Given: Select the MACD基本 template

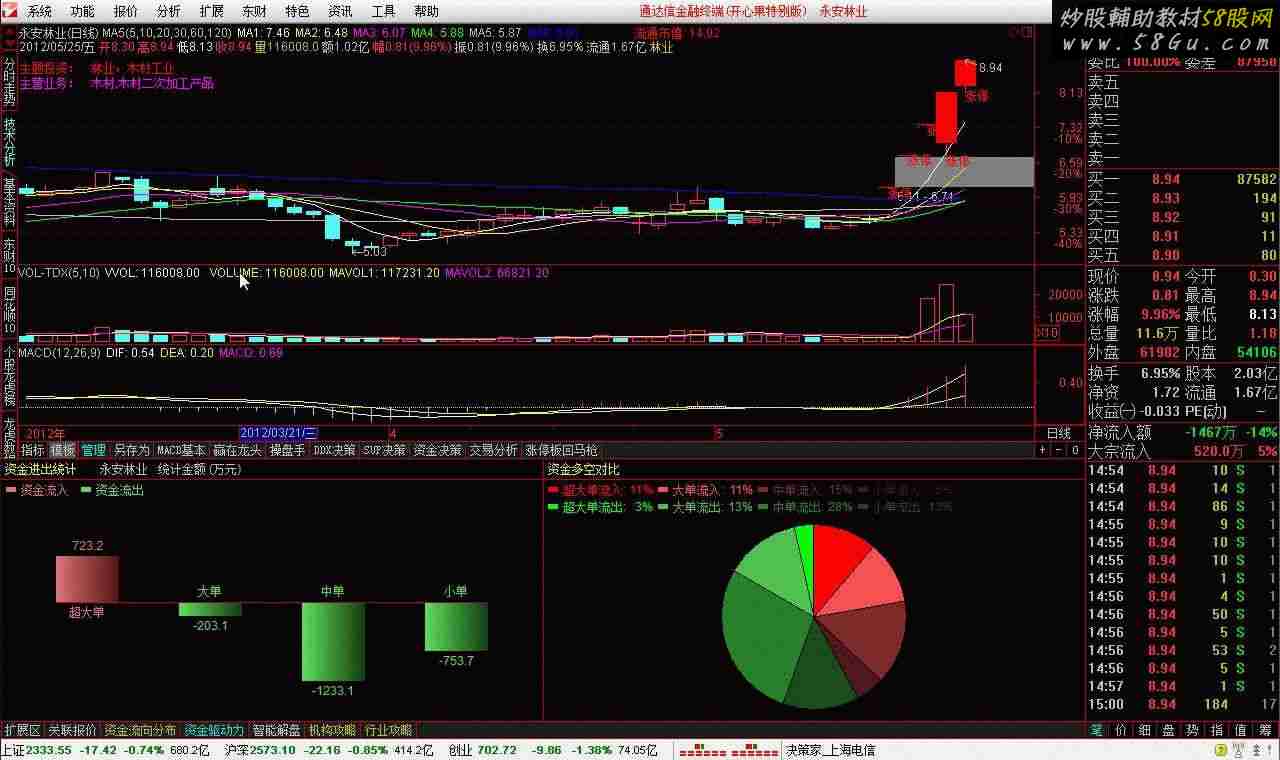Looking at the screenshot, I should (181, 450).
